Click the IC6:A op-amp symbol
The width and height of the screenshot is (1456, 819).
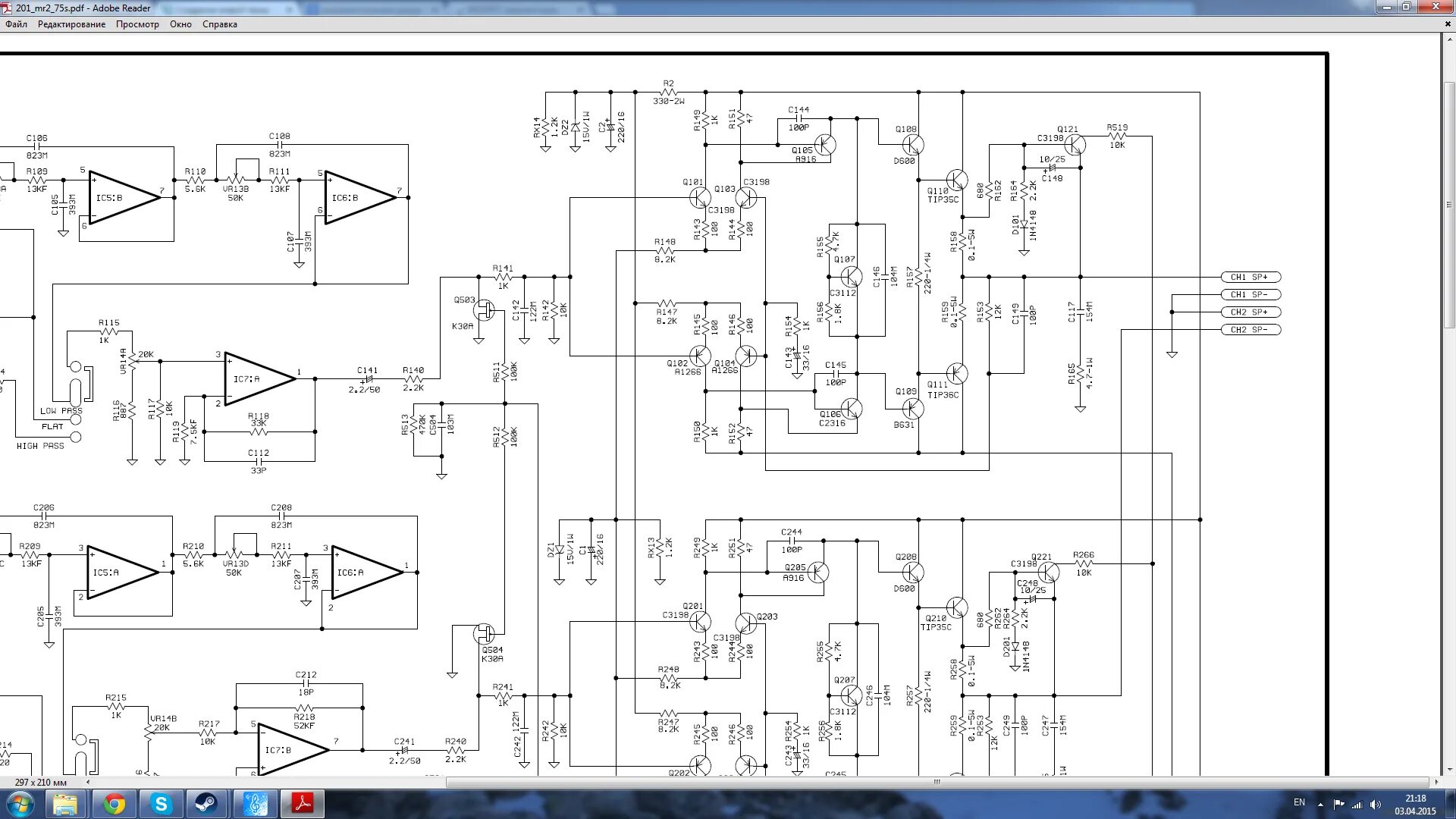click(x=366, y=573)
